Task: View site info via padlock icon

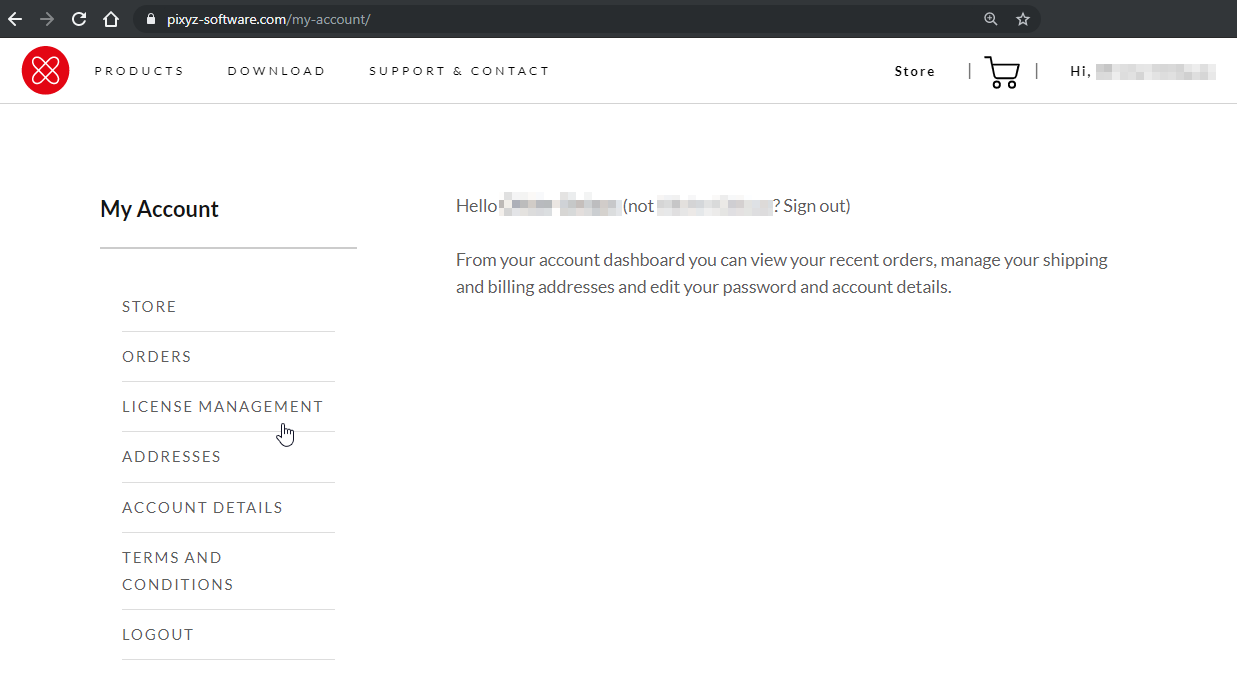Action: click(152, 19)
